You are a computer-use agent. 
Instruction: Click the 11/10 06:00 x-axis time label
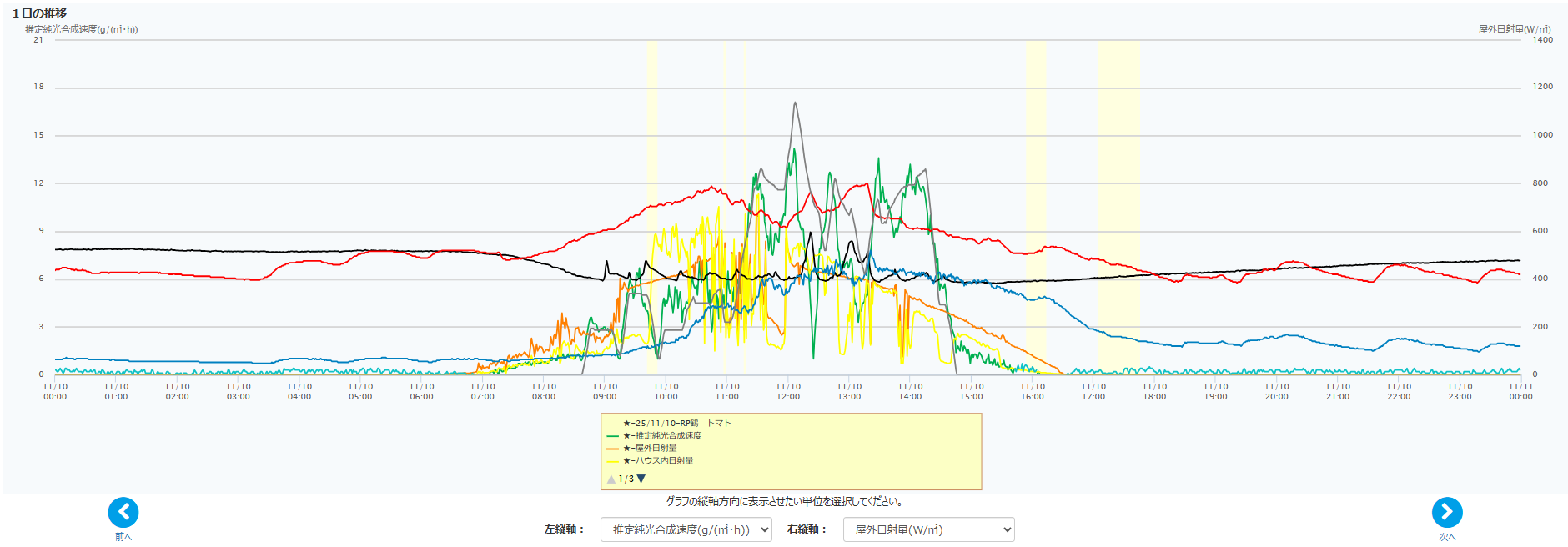point(421,392)
